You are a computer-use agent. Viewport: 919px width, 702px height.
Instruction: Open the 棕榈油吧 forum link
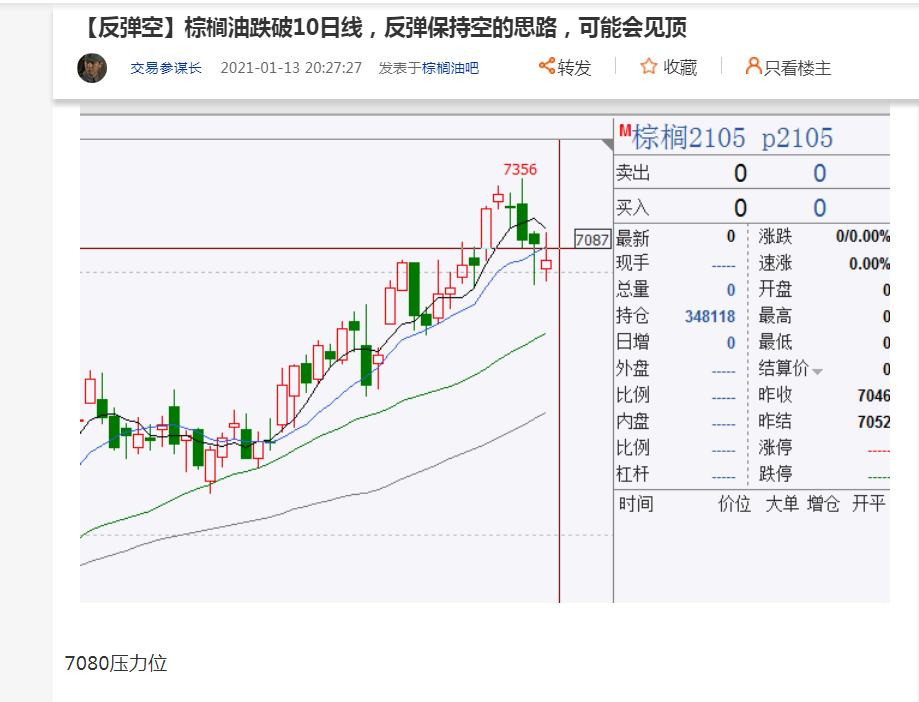[450, 68]
